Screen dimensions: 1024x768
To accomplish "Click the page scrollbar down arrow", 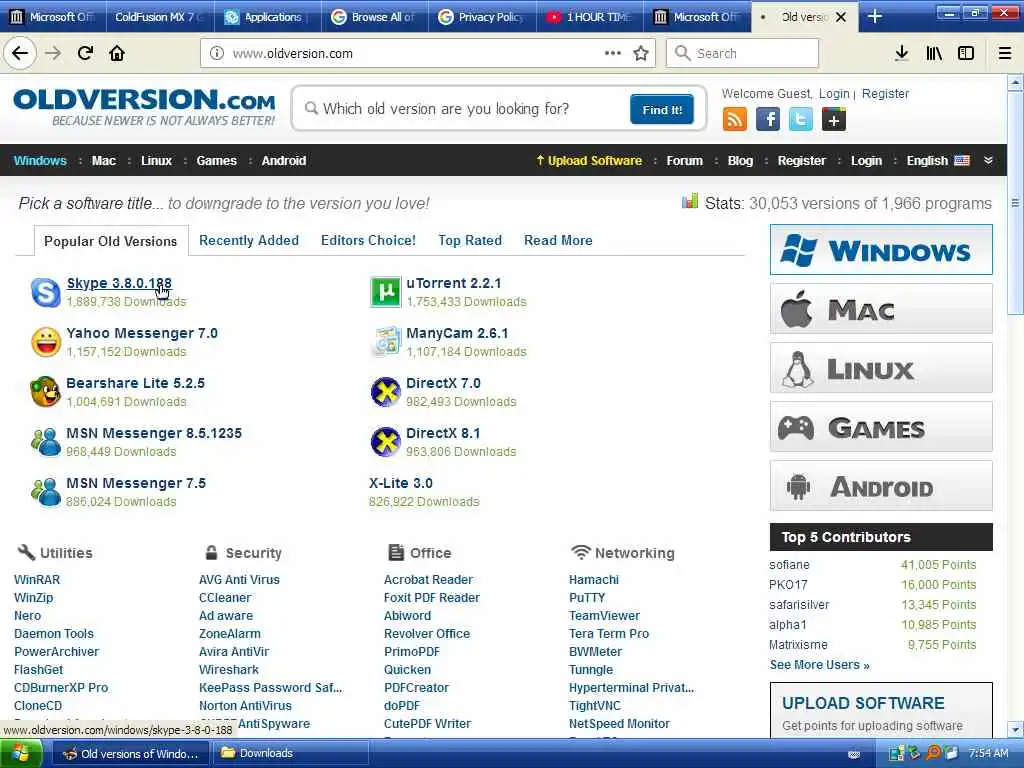I will [1015, 729].
